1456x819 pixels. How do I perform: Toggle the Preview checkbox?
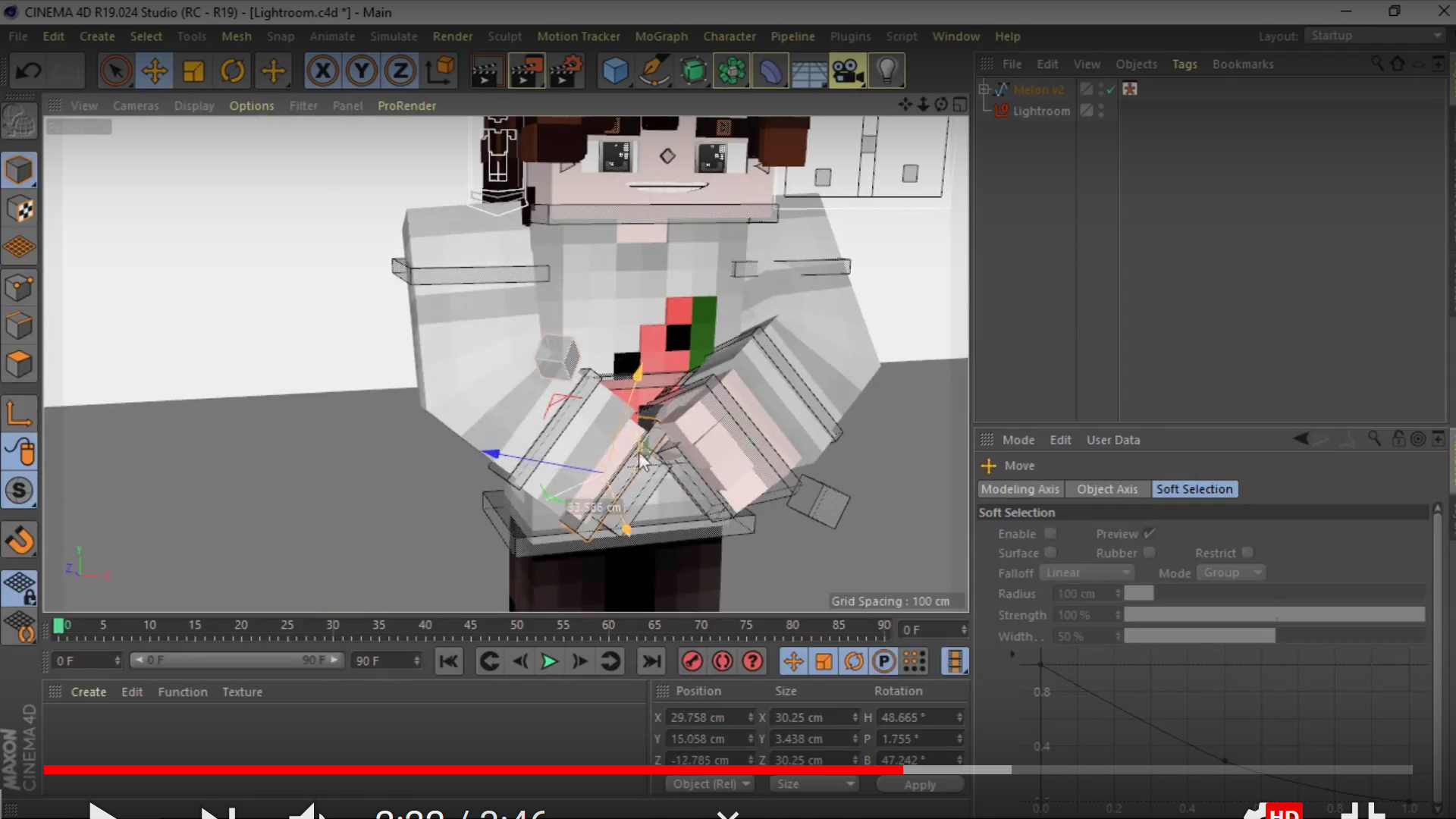[x=1150, y=533]
